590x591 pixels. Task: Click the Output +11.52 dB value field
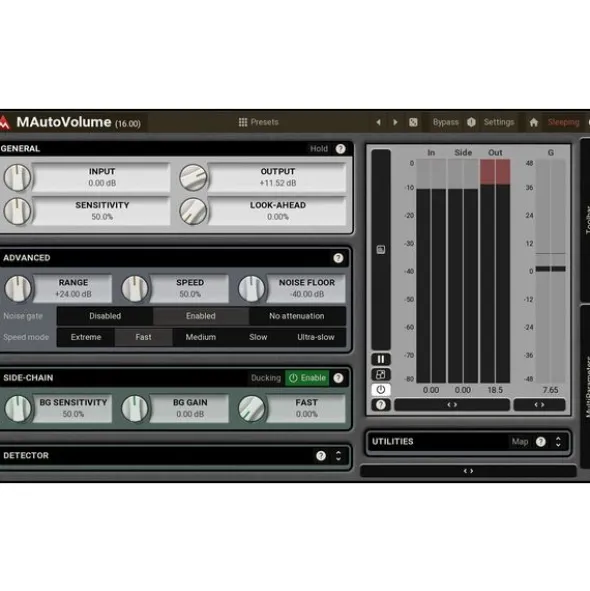(277, 178)
